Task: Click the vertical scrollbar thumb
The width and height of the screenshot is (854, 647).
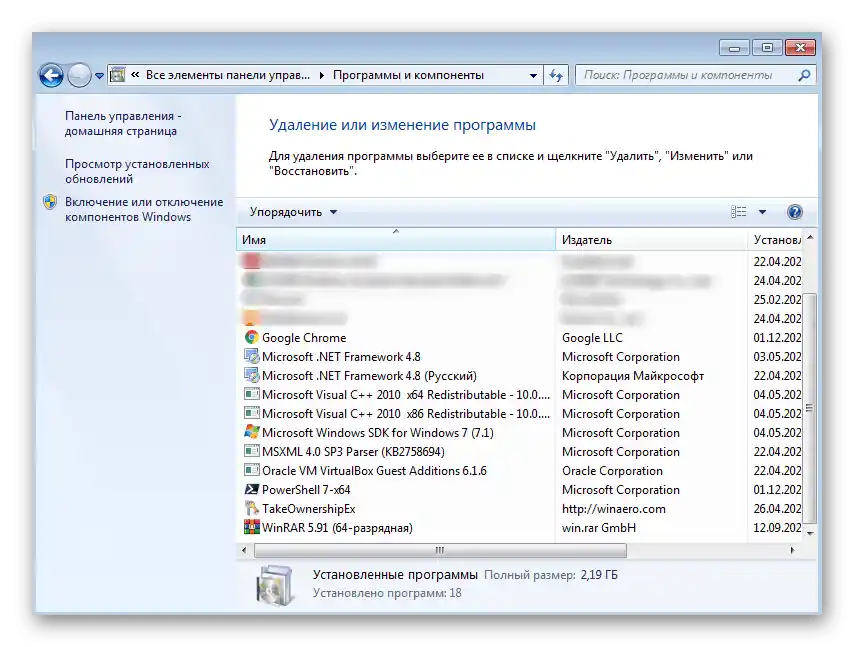Action: click(810, 408)
